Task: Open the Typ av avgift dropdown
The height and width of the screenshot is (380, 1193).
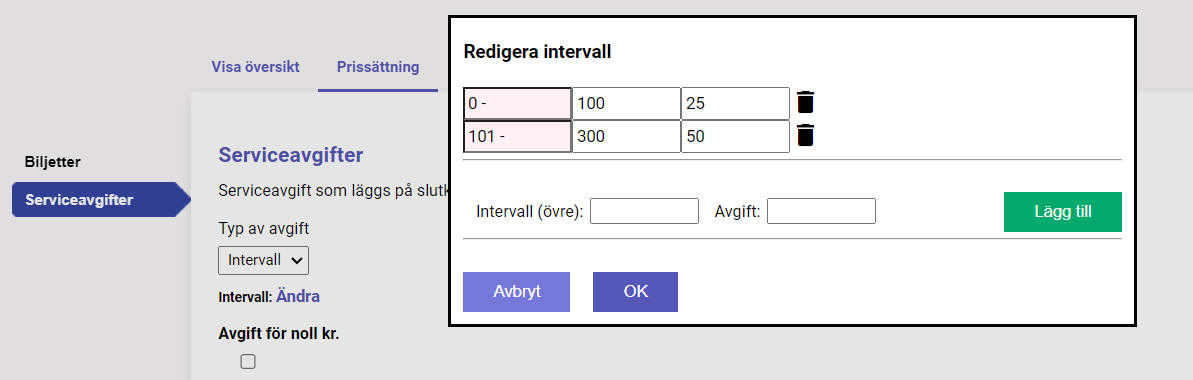Action: (263, 260)
